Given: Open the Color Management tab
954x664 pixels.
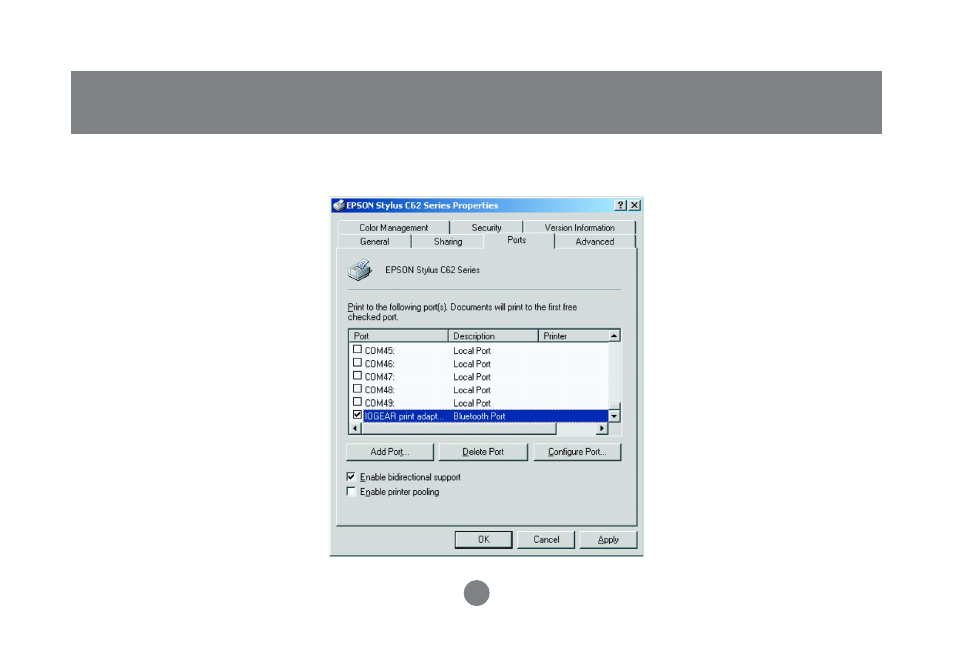Looking at the screenshot, I should pyautogui.click(x=394, y=228).
